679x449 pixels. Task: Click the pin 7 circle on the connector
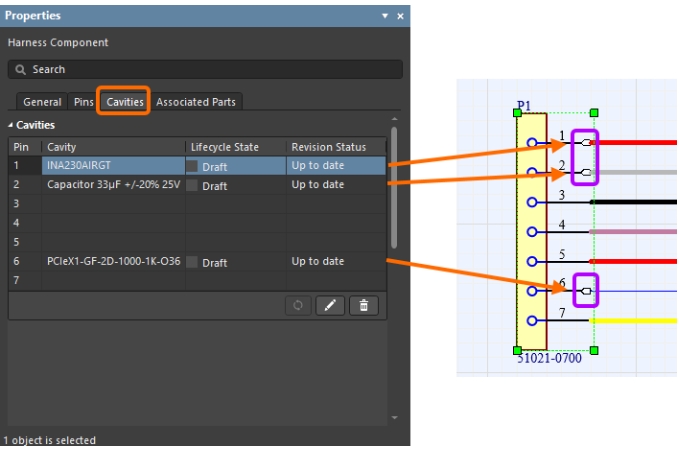point(532,320)
